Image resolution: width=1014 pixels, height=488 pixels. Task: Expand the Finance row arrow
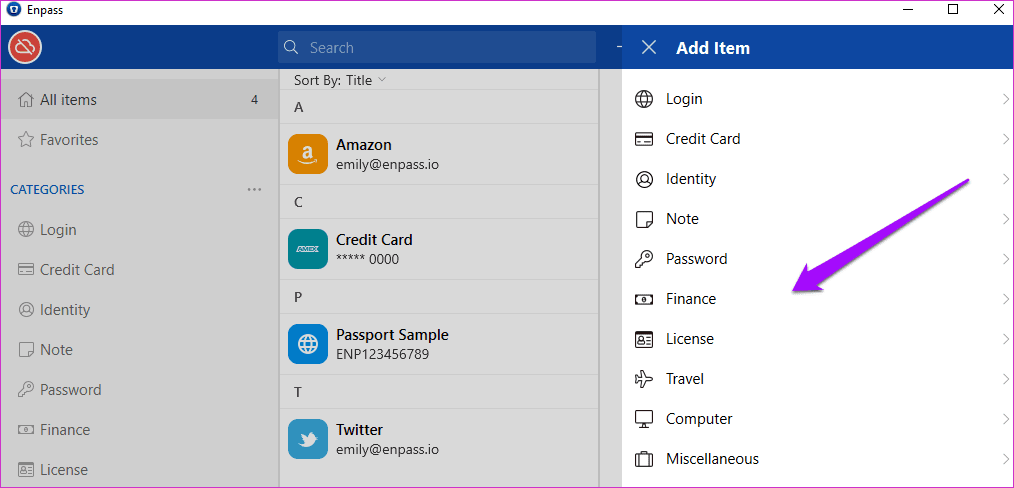click(x=1006, y=299)
